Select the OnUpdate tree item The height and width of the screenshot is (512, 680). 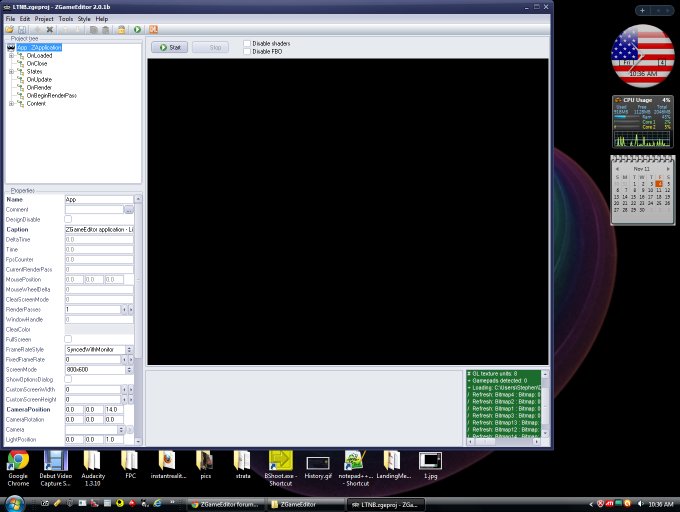pos(39,79)
